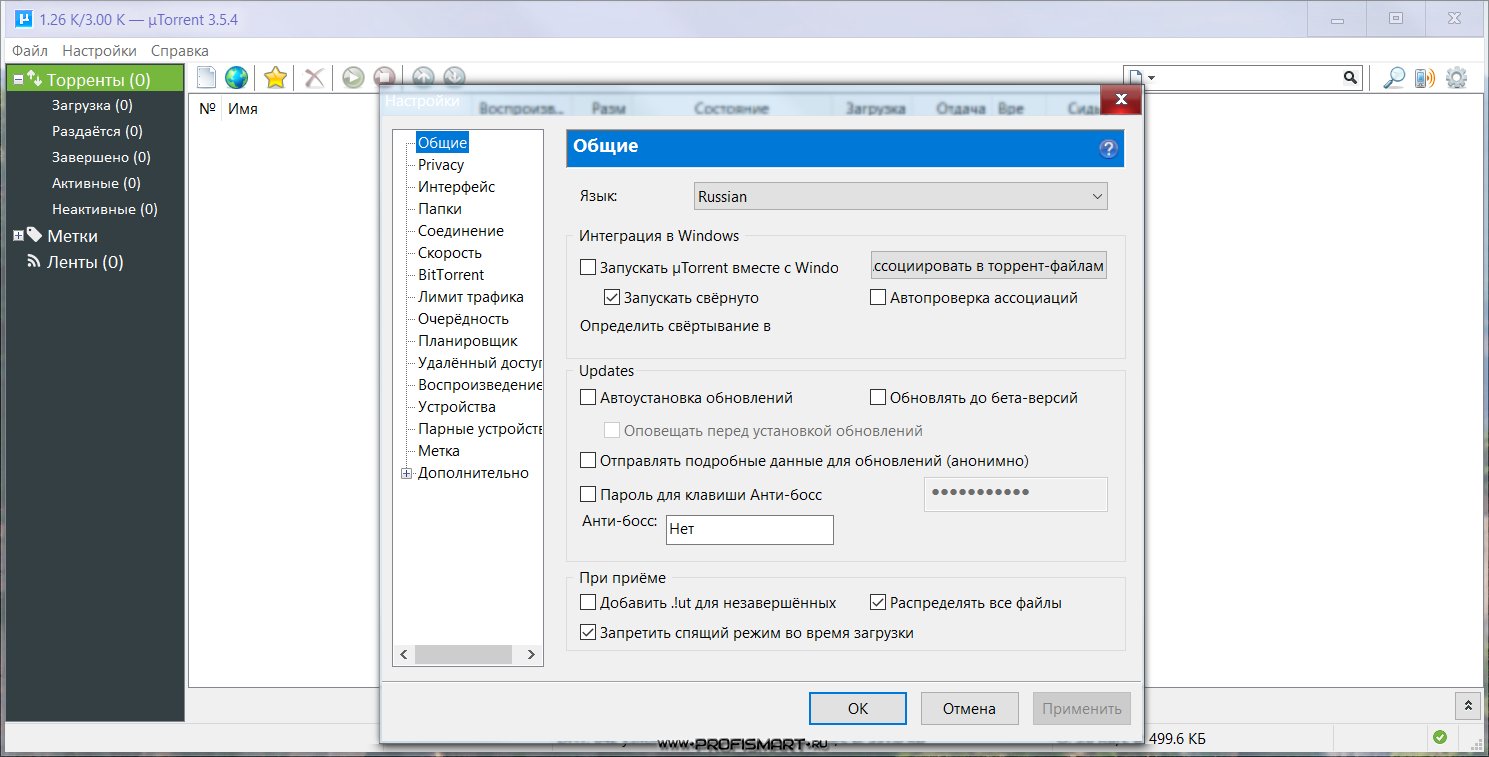Click the Stop torrent toolbar icon
The height and width of the screenshot is (757, 1489).
[x=383, y=77]
